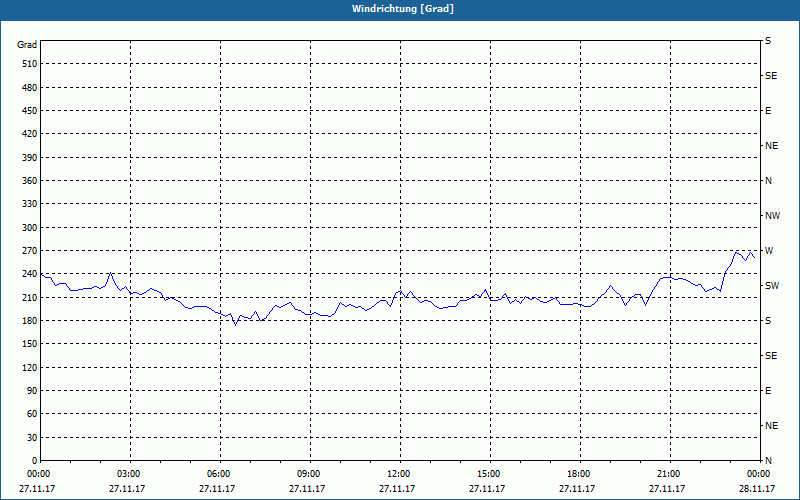Click the 21:00 time label
The image size is (800, 500).
670,474
